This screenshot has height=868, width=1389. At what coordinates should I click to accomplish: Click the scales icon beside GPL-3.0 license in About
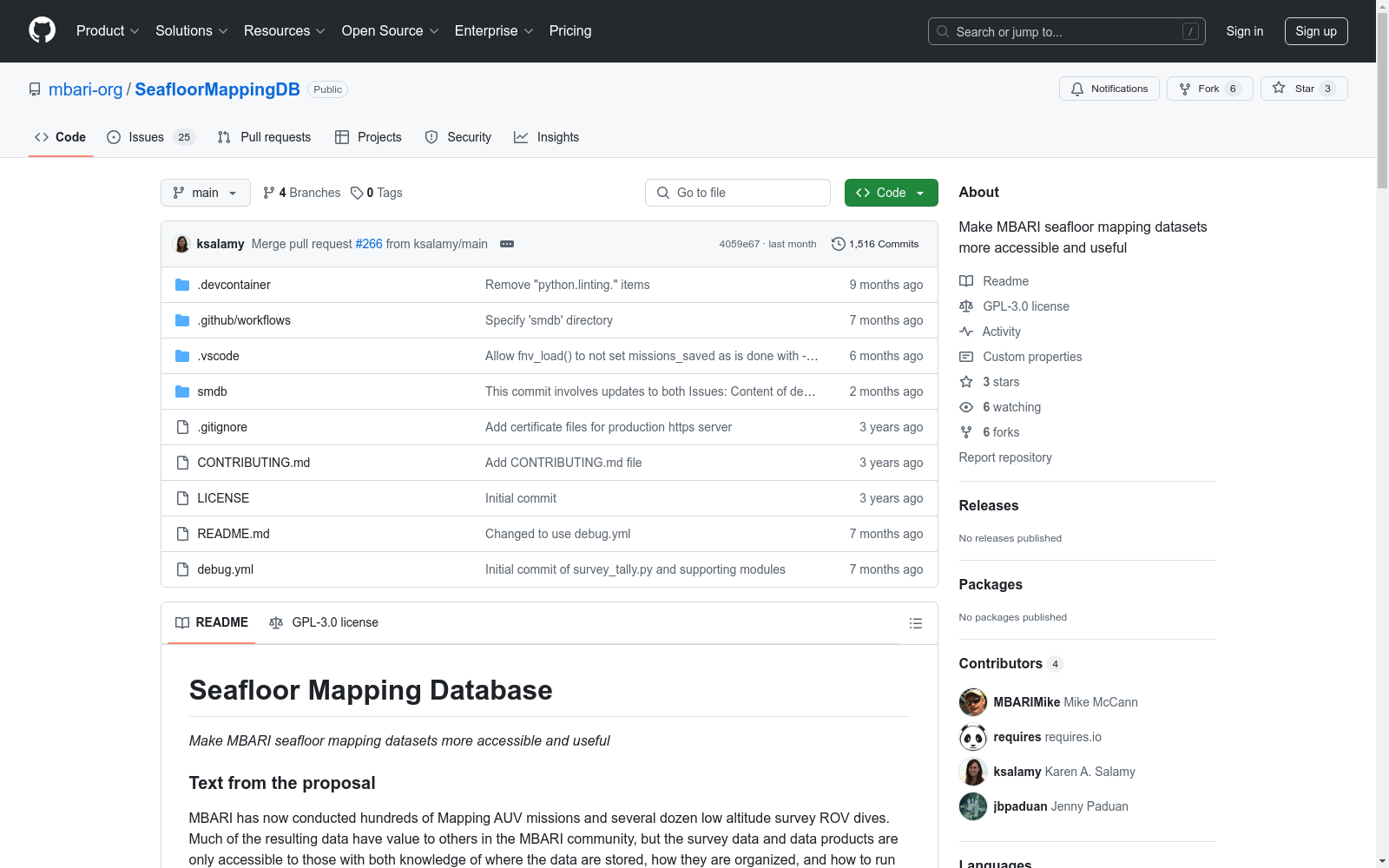click(x=966, y=306)
